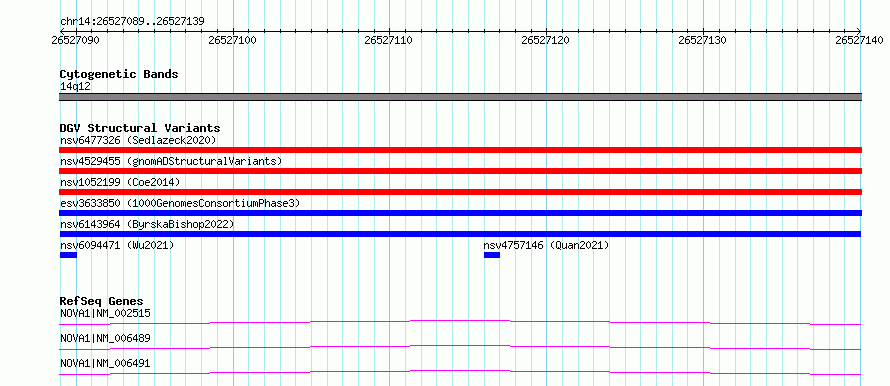This screenshot has height=386, width=890.
Task: Click the nsv4529455 (gnomADStructuralVariants) label
Action: point(171,161)
